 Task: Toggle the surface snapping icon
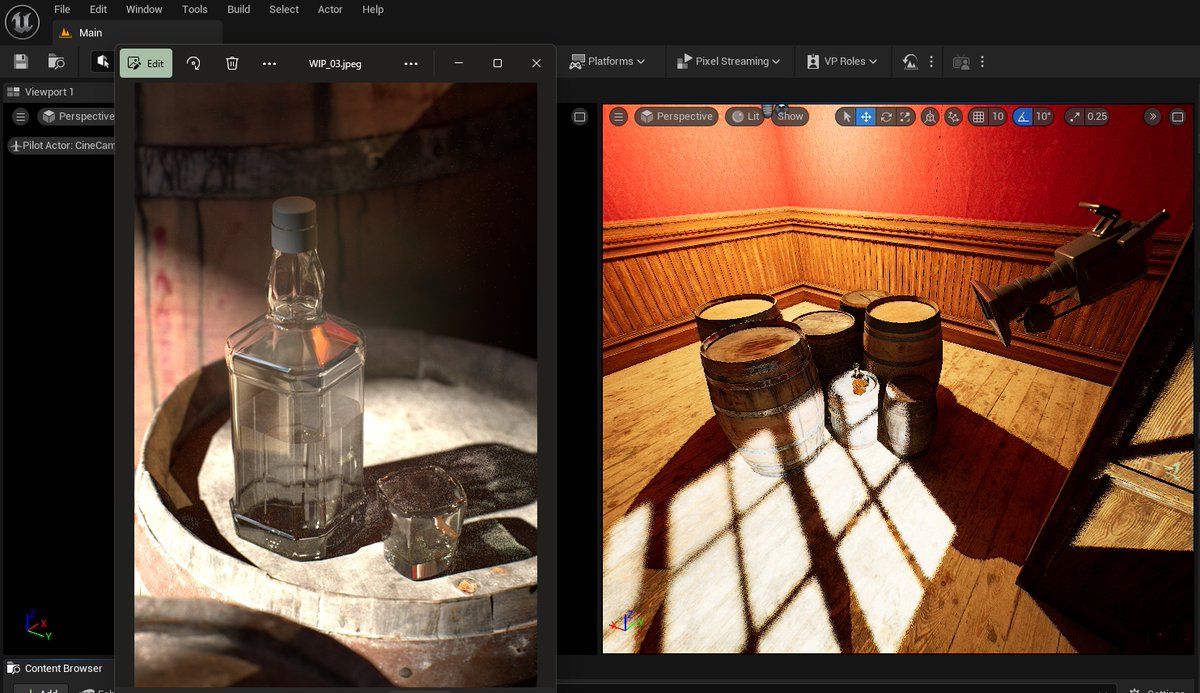click(954, 117)
